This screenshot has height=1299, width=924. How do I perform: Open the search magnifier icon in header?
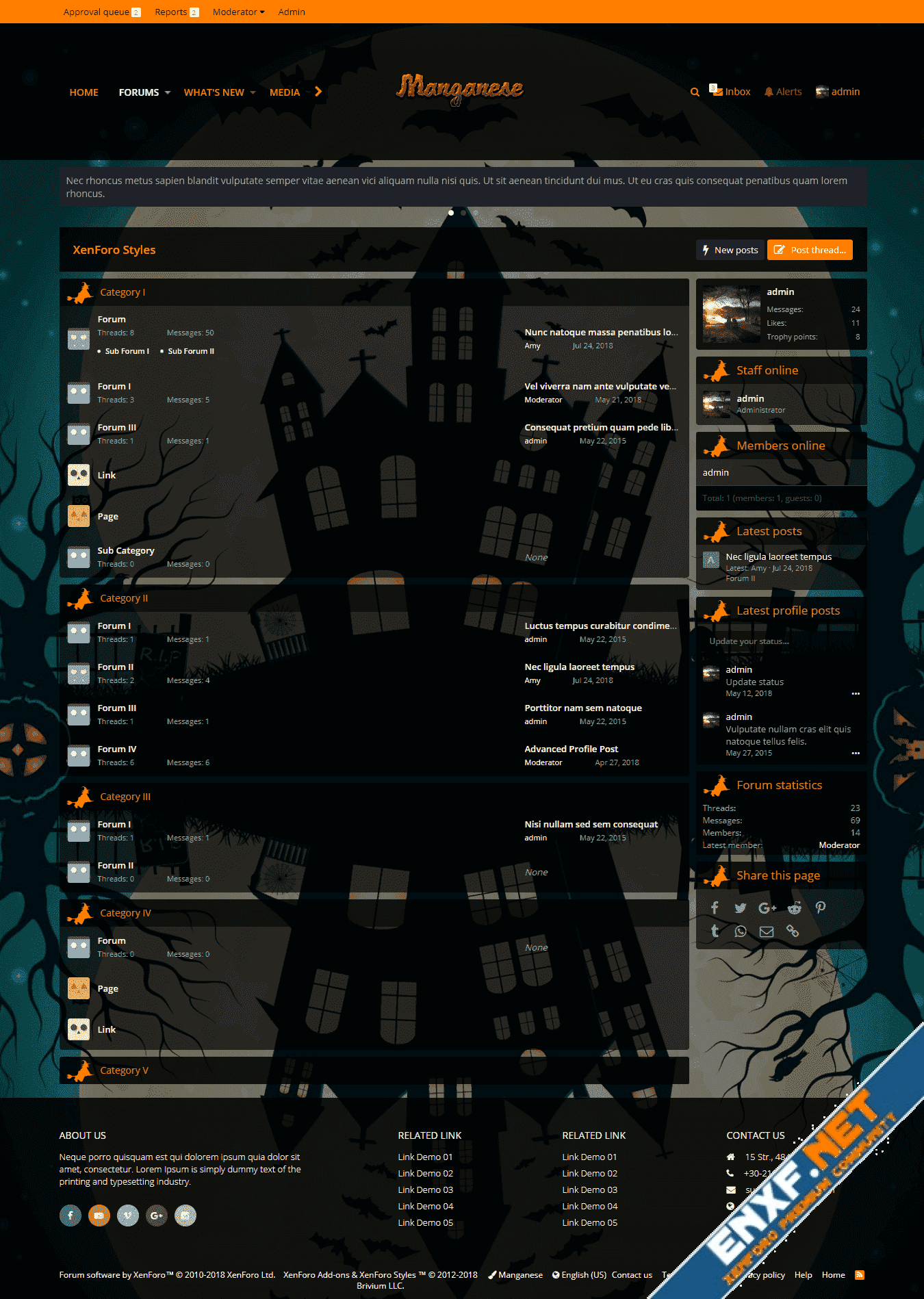pos(695,92)
